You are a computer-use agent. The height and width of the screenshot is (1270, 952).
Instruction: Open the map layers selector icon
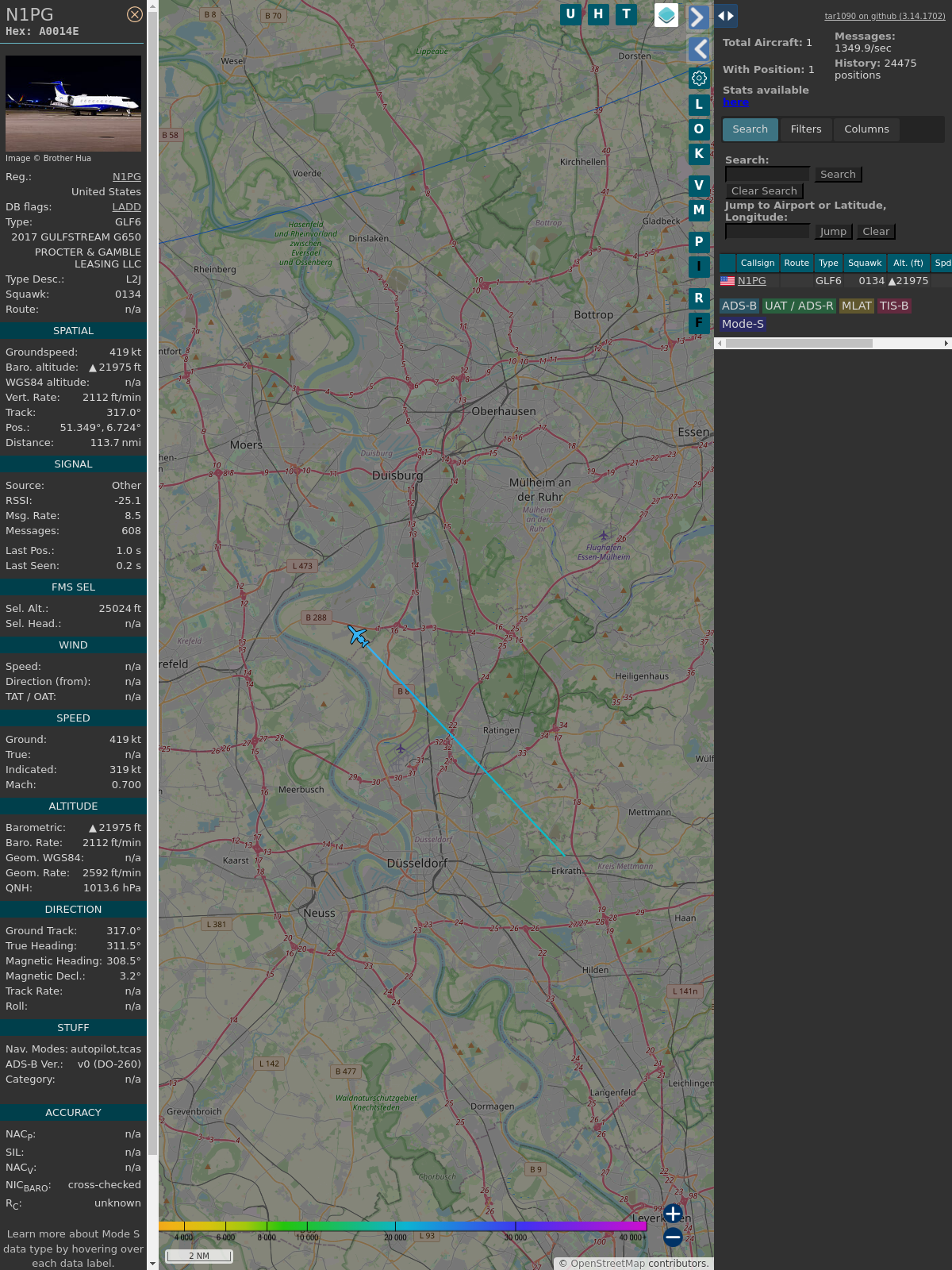click(x=666, y=15)
